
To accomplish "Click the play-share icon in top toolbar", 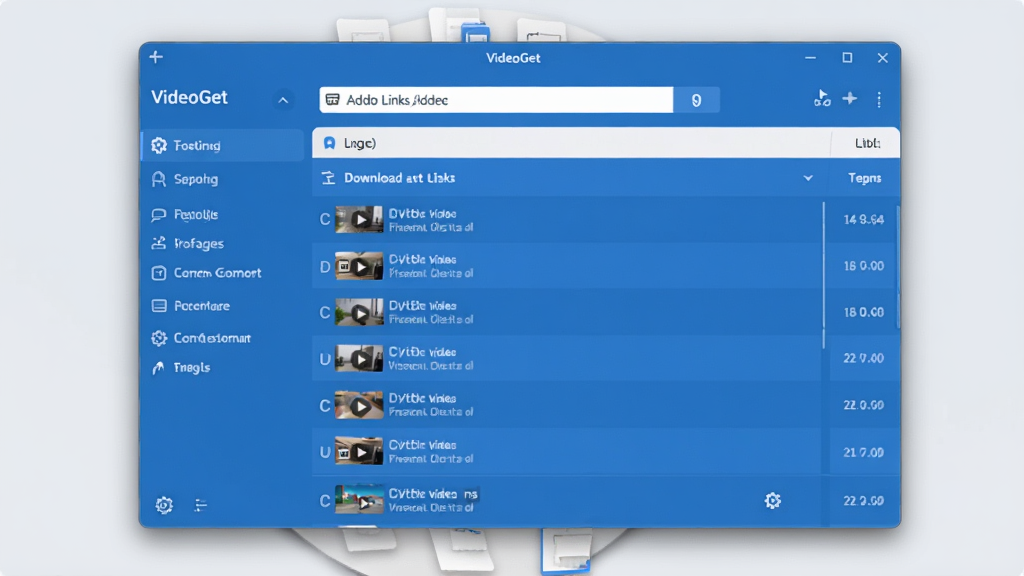I will [x=822, y=99].
